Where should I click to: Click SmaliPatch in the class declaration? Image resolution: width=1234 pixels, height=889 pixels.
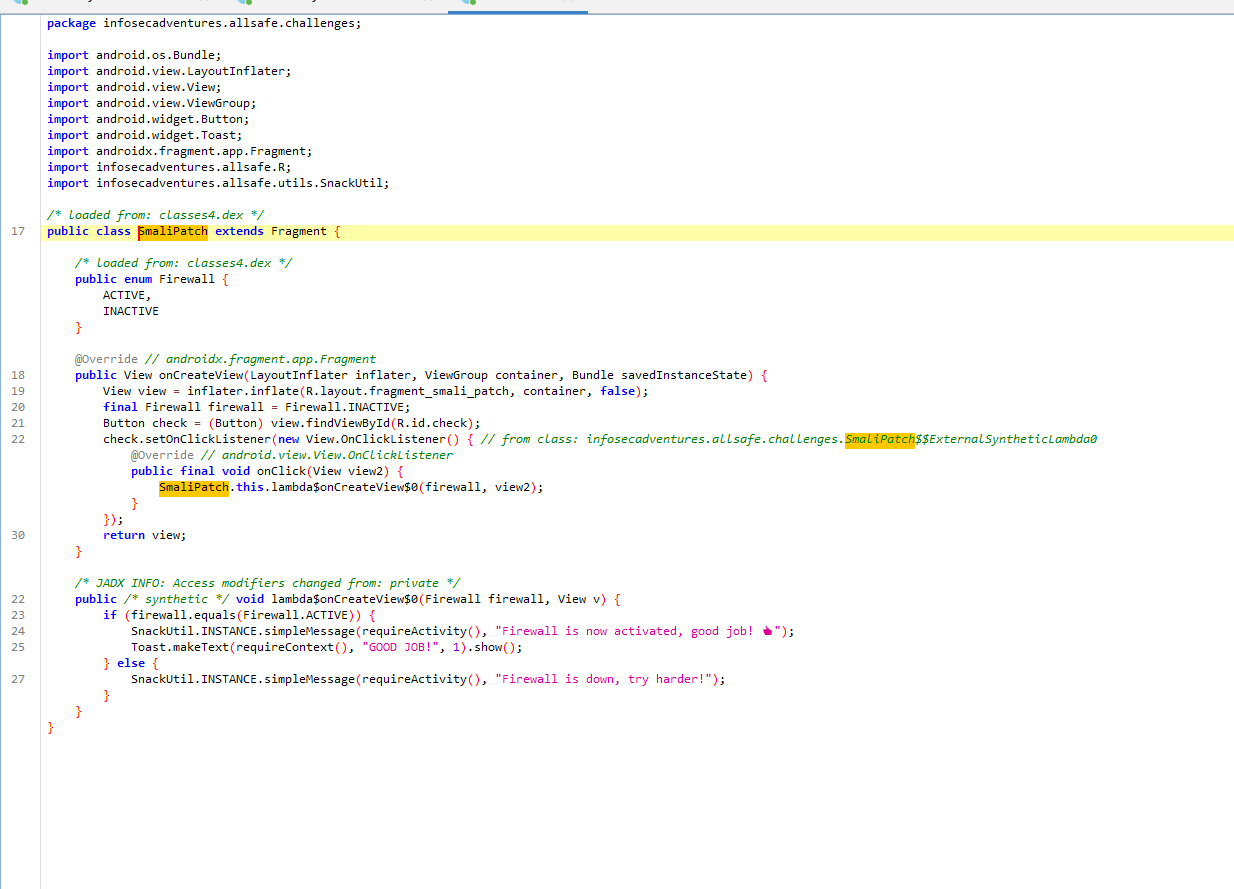[173, 231]
